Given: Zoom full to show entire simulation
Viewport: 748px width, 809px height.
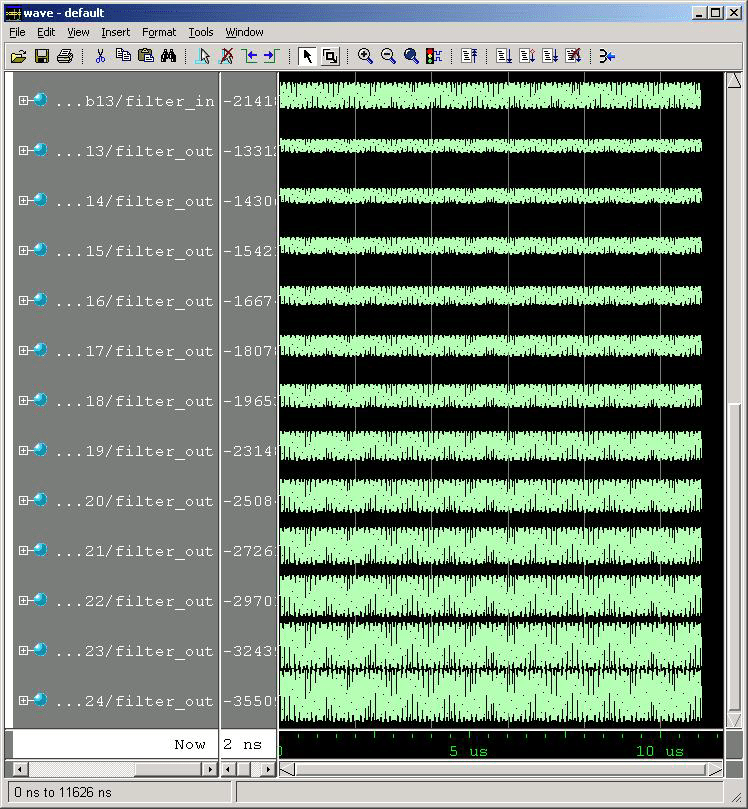Looking at the screenshot, I should click(x=411, y=56).
